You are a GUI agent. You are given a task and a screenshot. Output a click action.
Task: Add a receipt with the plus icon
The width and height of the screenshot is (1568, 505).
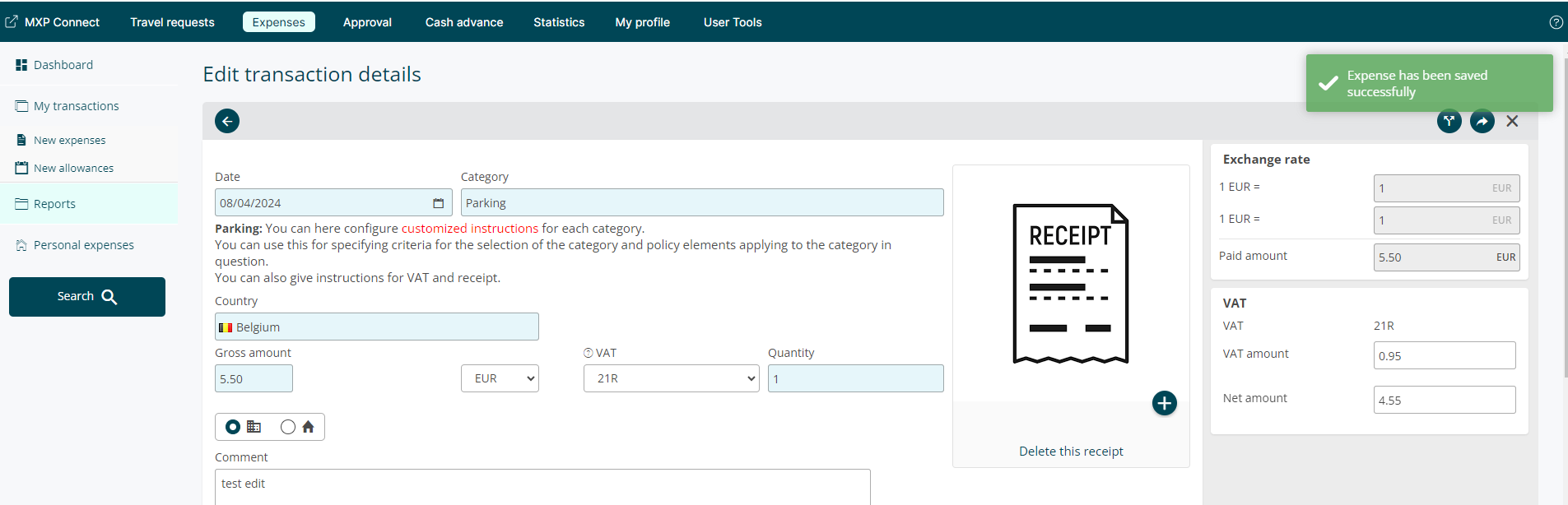coord(1164,403)
